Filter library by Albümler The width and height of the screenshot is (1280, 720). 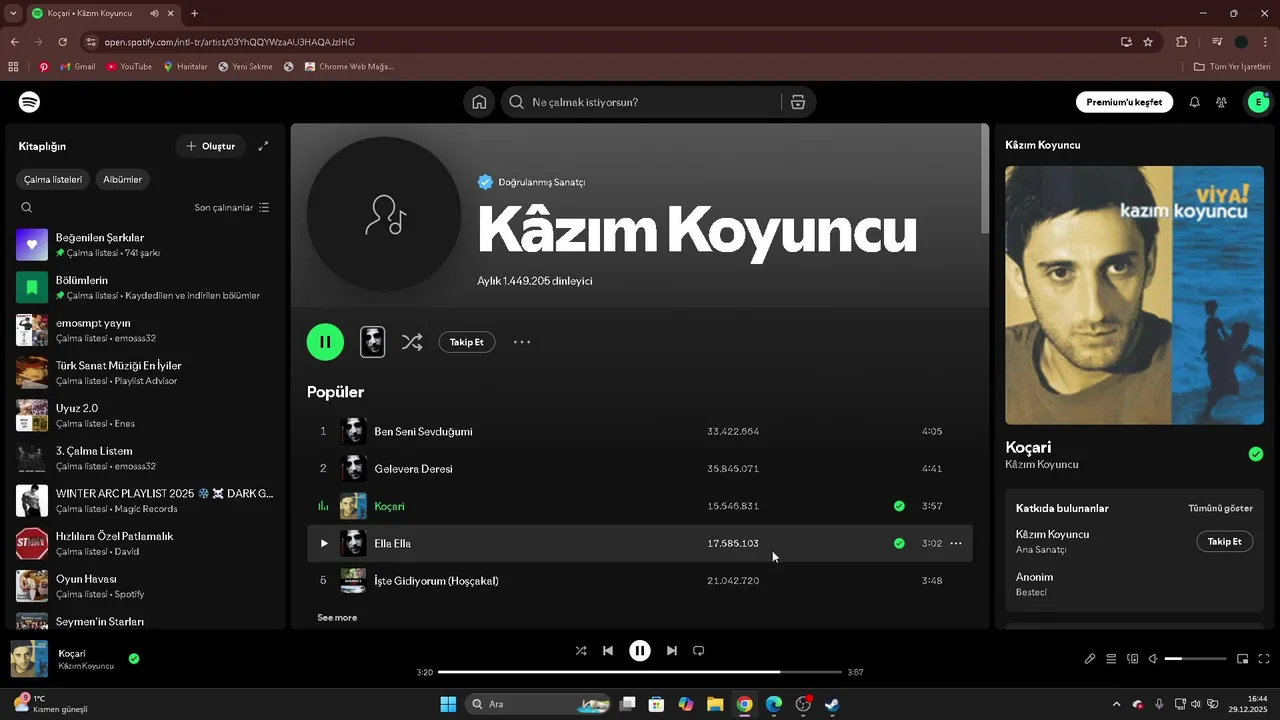(123, 180)
